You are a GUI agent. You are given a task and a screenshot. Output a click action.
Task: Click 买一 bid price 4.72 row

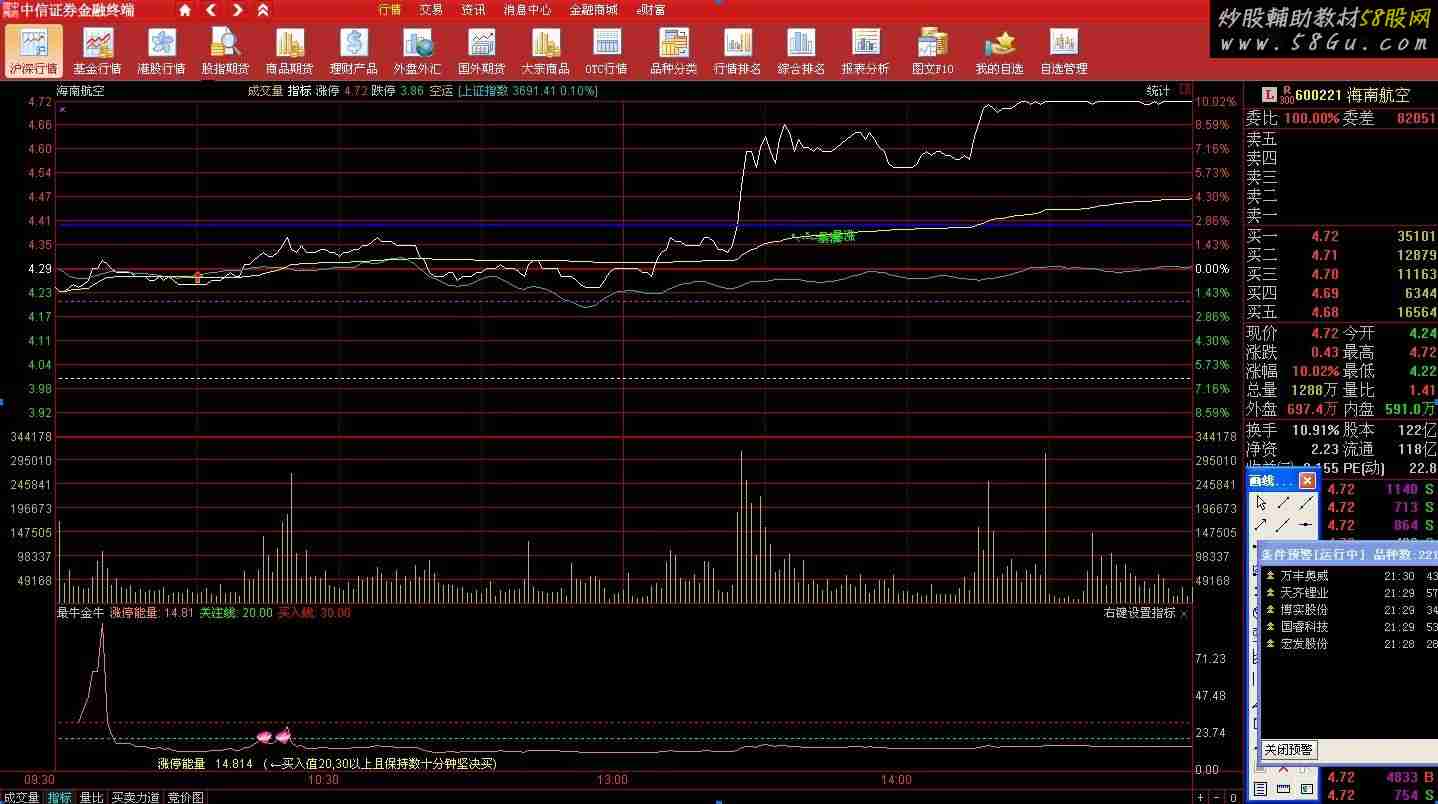pos(1341,237)
